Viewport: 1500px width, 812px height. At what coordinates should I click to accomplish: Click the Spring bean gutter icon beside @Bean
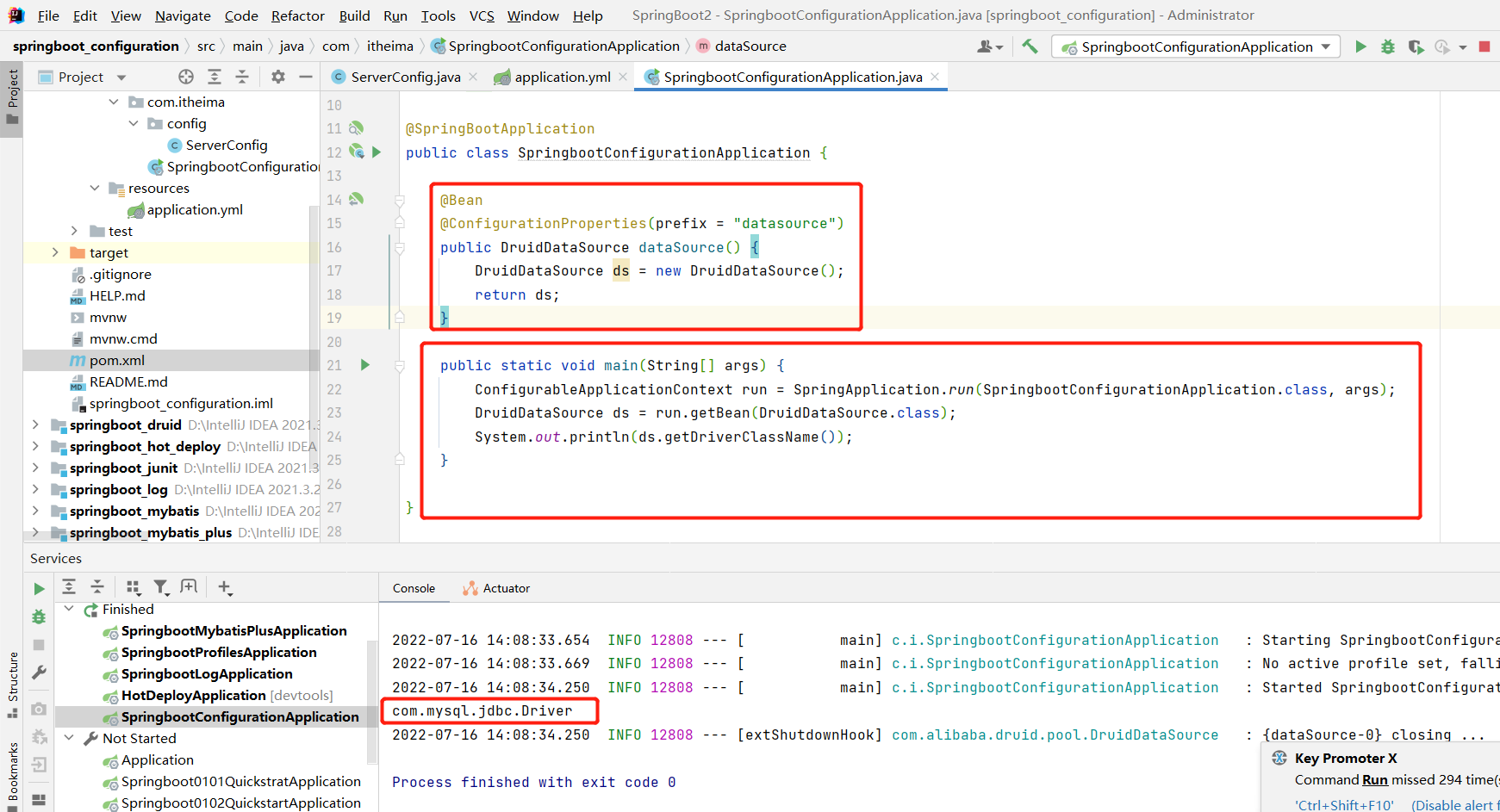(x=356, y=200)
